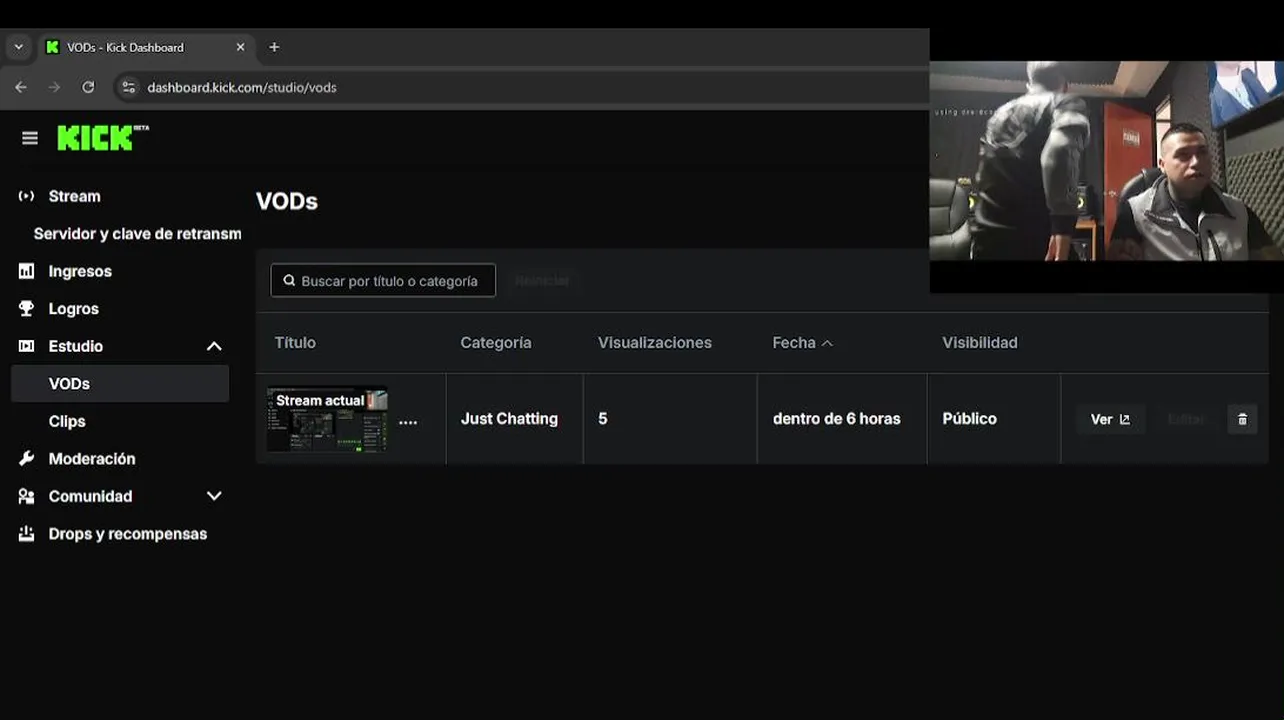Click the Visibilidad column header

[980, 343]
